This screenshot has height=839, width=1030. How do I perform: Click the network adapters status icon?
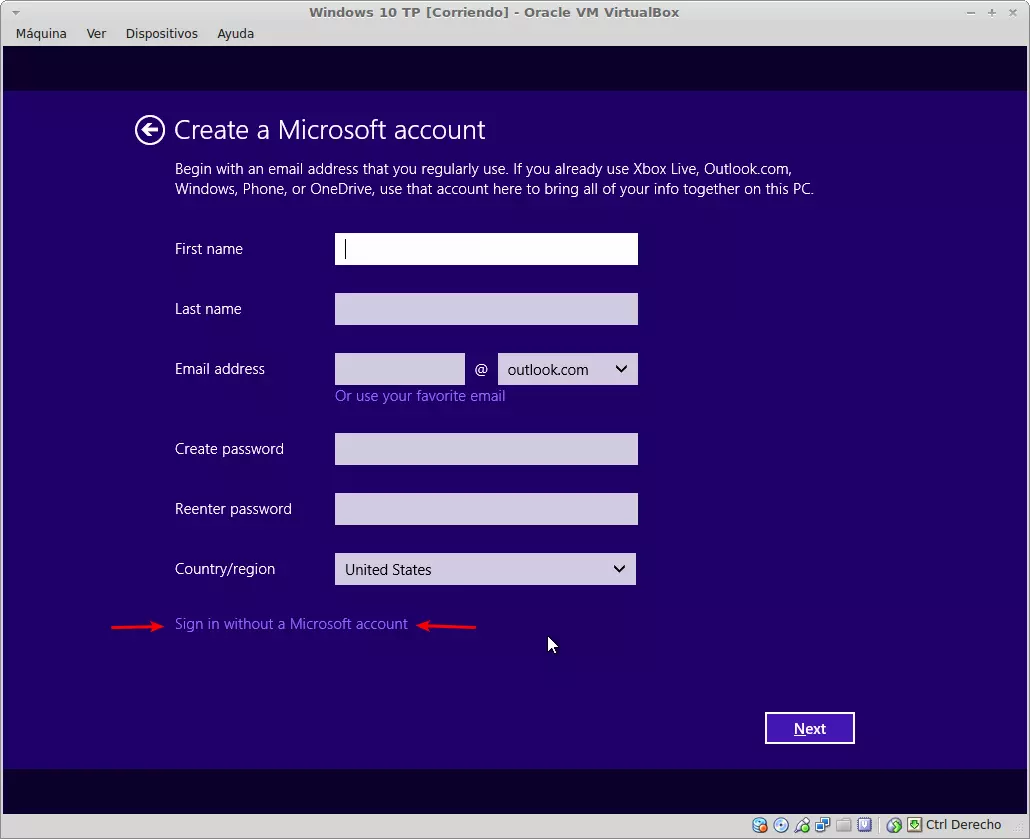pyautogui.click(x=822, y=825)
